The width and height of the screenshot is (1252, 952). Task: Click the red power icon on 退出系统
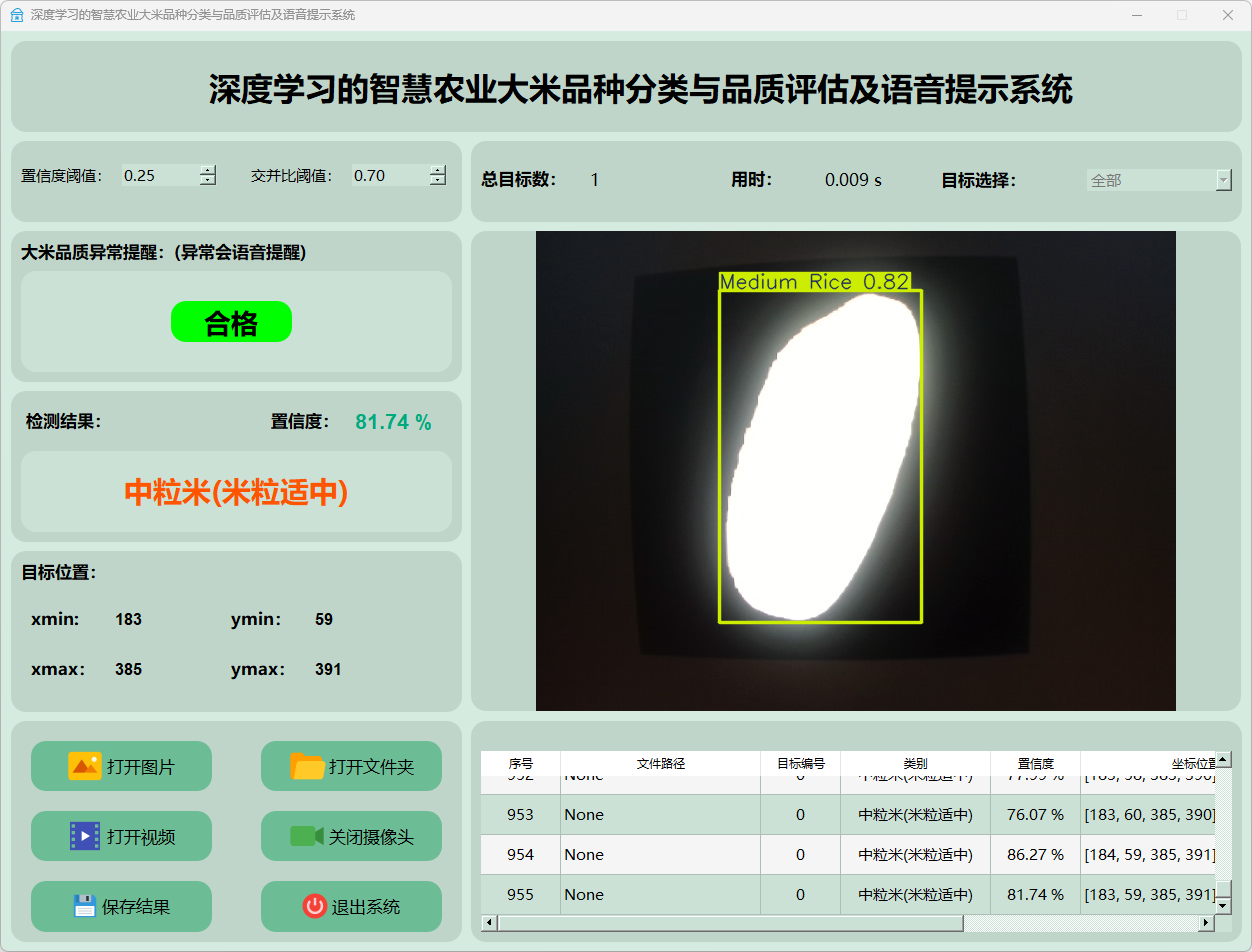point(314,906)
